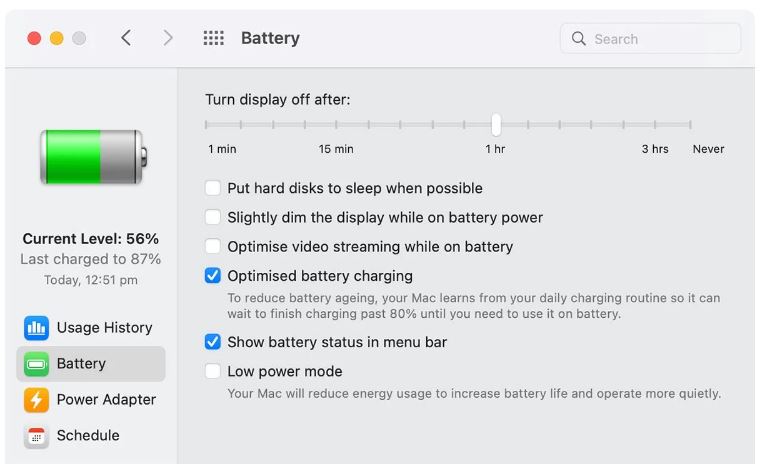The height and width of the screenshot is (475, 763).
Task: Uncheck Show battery status in menu bar
Action: click(x=213, y=342)
